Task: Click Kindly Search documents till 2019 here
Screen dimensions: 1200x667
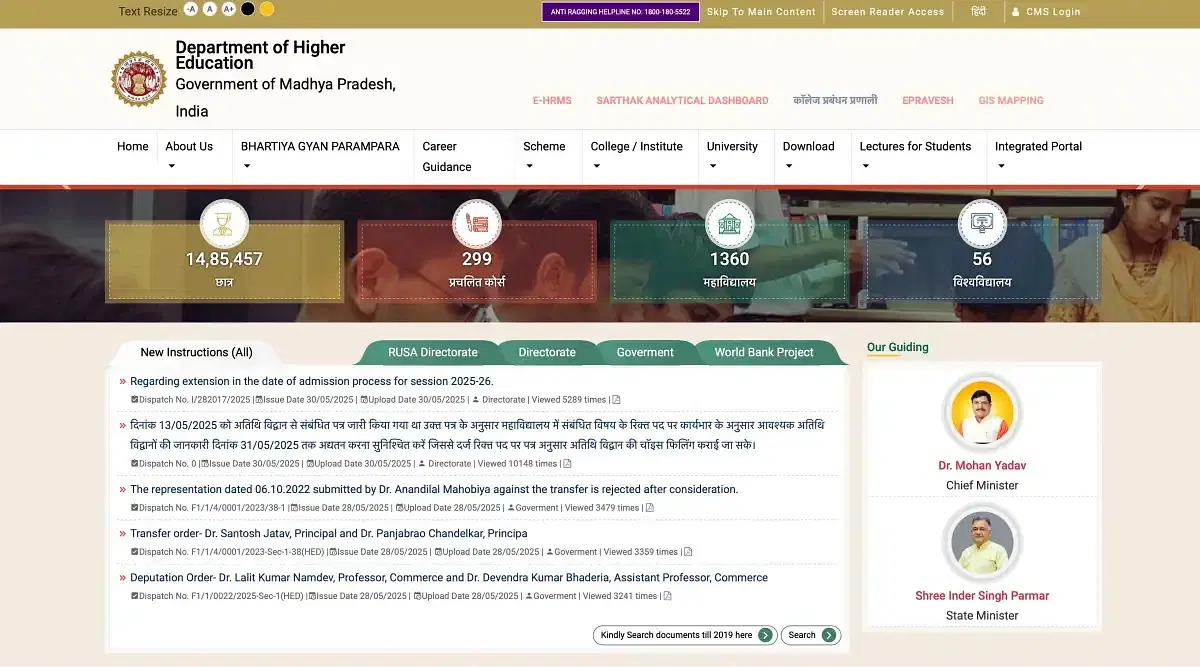Action: pyautogui.click(x=685, y=635)
